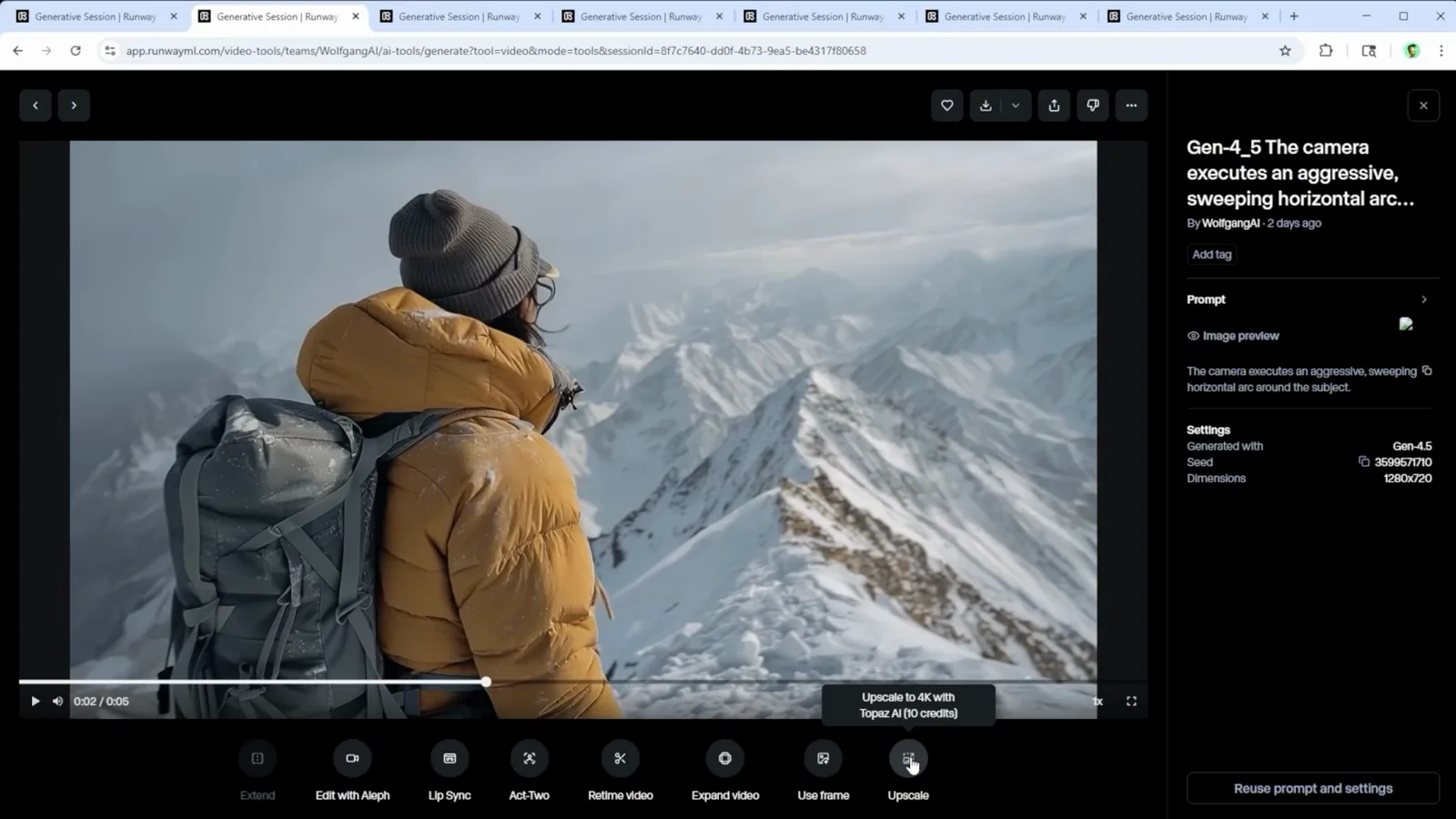
Task: Mute the video volume
Action: coord(58,702)
